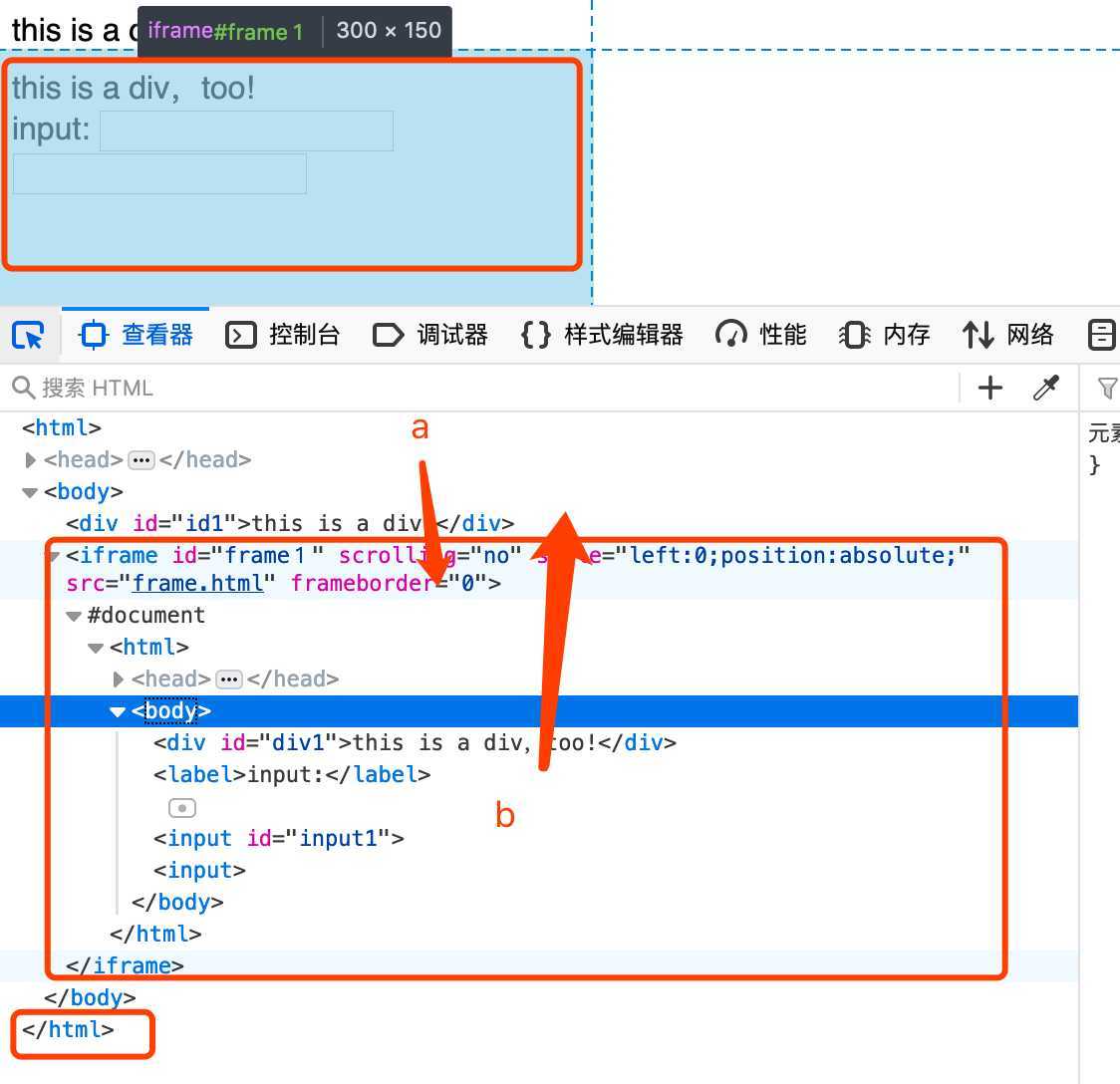The image size is (1120, 1084).
Task: Open the 网络 network tab
Action: (x=1008, y=335)
